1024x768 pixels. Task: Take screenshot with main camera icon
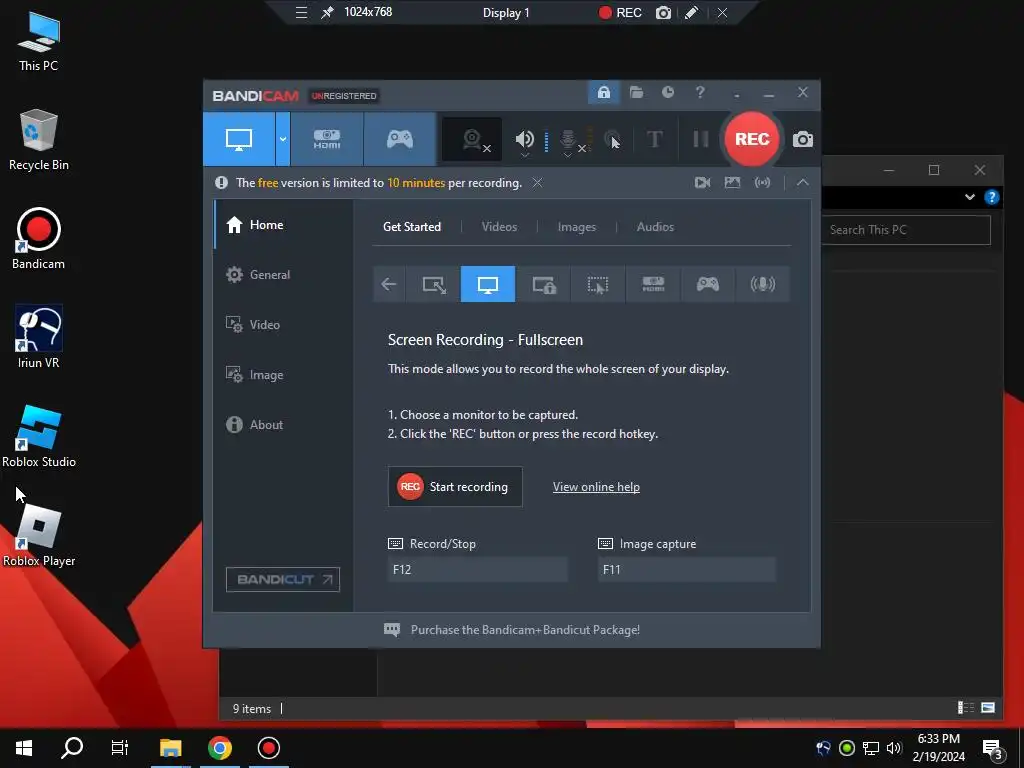point(803,139)
